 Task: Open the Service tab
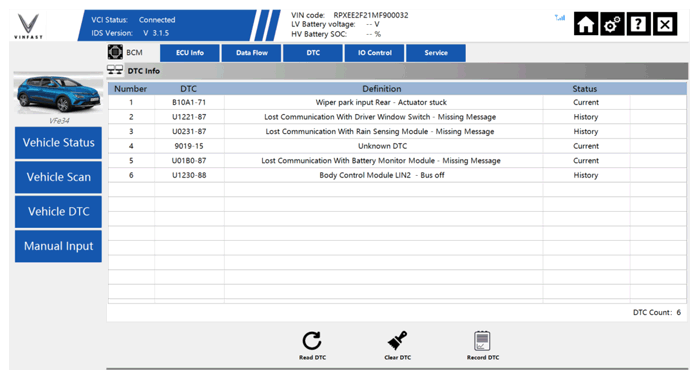click(x=436, y=53)
